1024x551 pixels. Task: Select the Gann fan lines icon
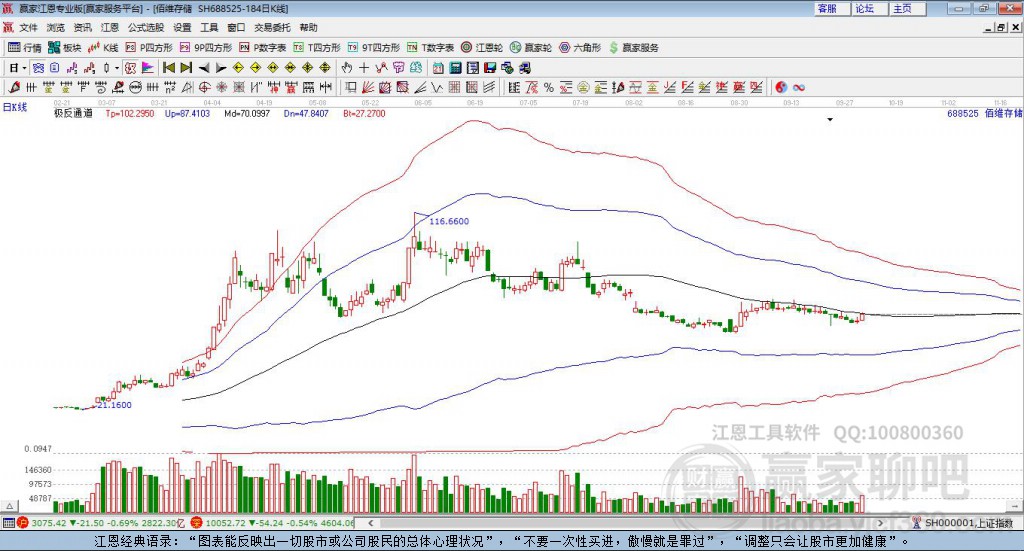click(x=368, y=87)
